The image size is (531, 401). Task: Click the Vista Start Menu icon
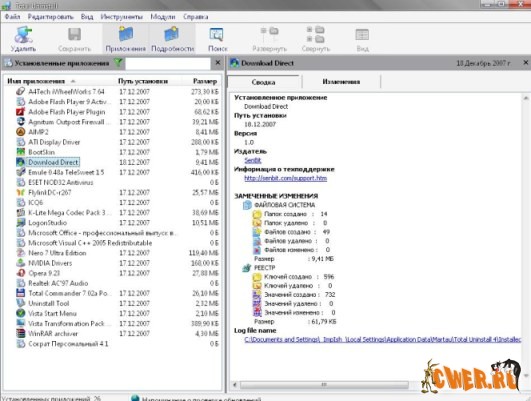[x=21, y=313]
